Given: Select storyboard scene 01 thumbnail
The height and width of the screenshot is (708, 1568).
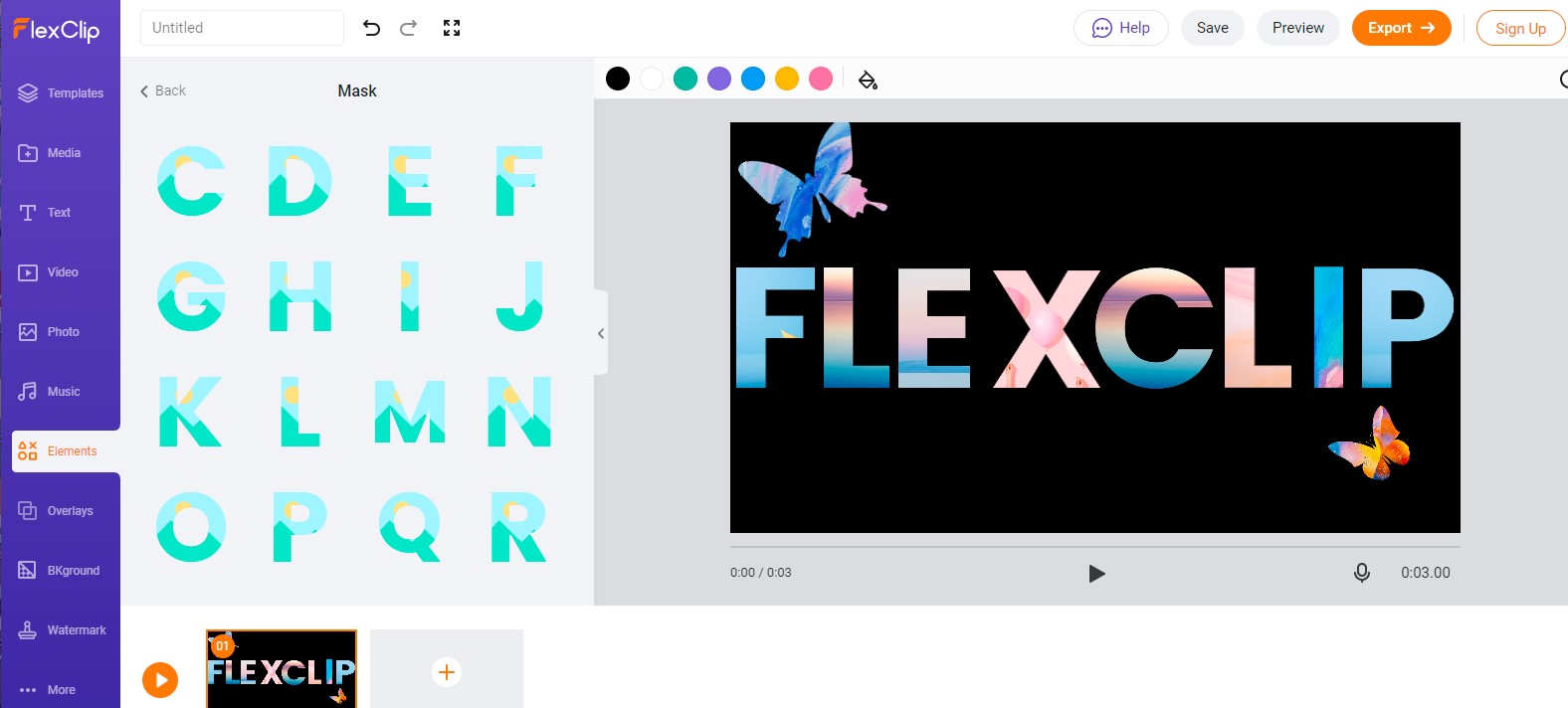Looking at the screenshot, I should point(282,669).
